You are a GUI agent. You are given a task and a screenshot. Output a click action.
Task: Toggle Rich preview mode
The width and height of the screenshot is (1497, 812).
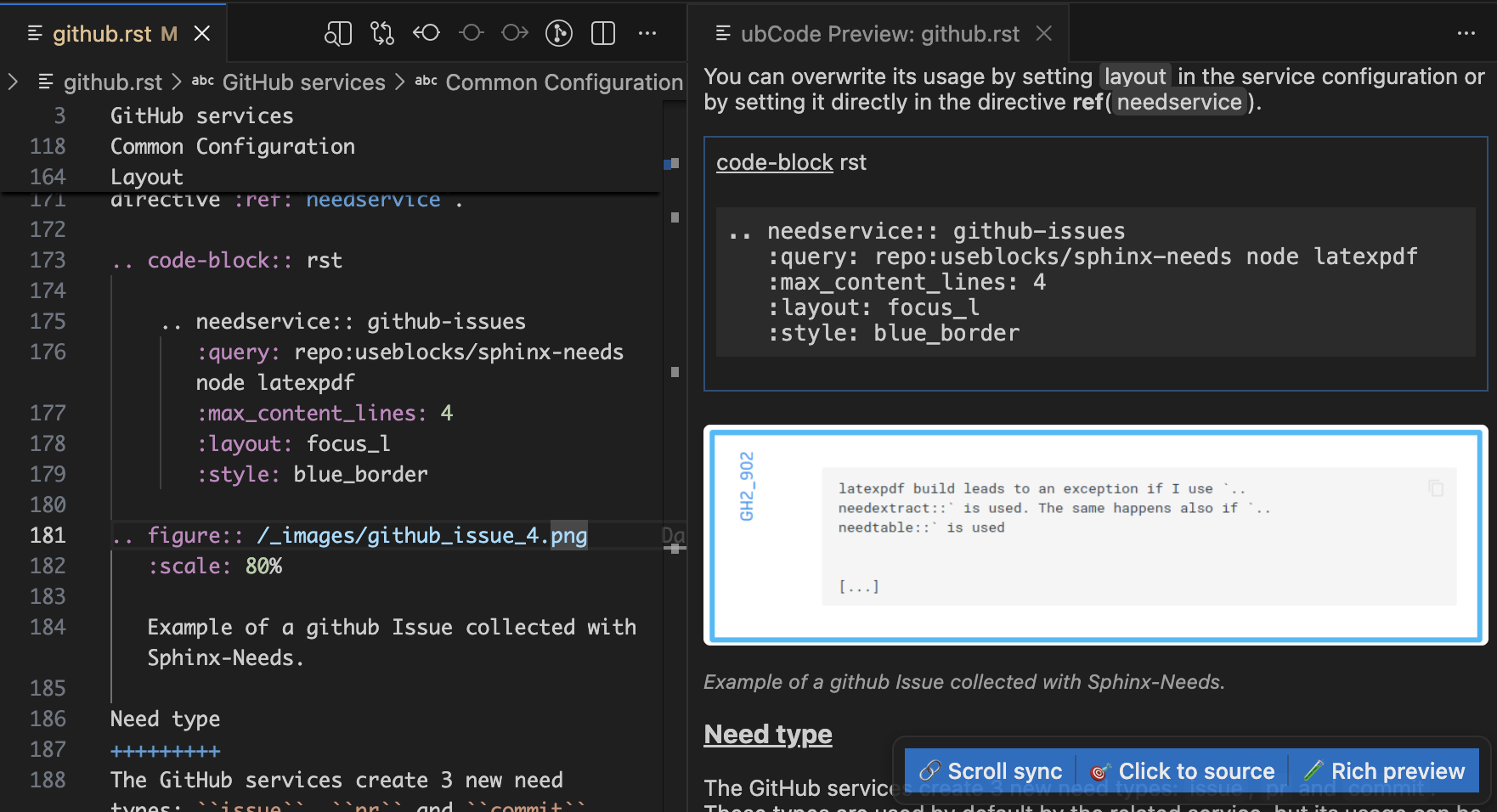pos(1385,771)
